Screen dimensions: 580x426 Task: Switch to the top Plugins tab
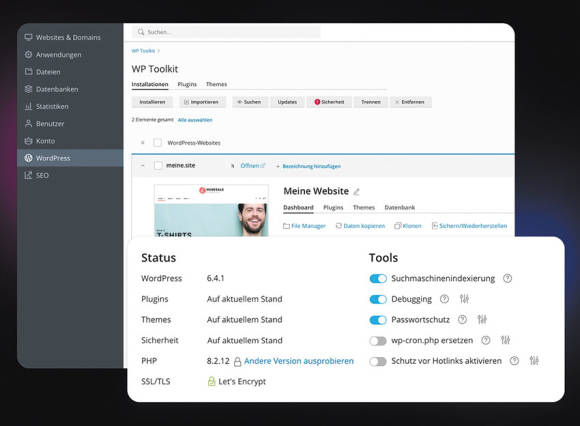pos(187,84)
